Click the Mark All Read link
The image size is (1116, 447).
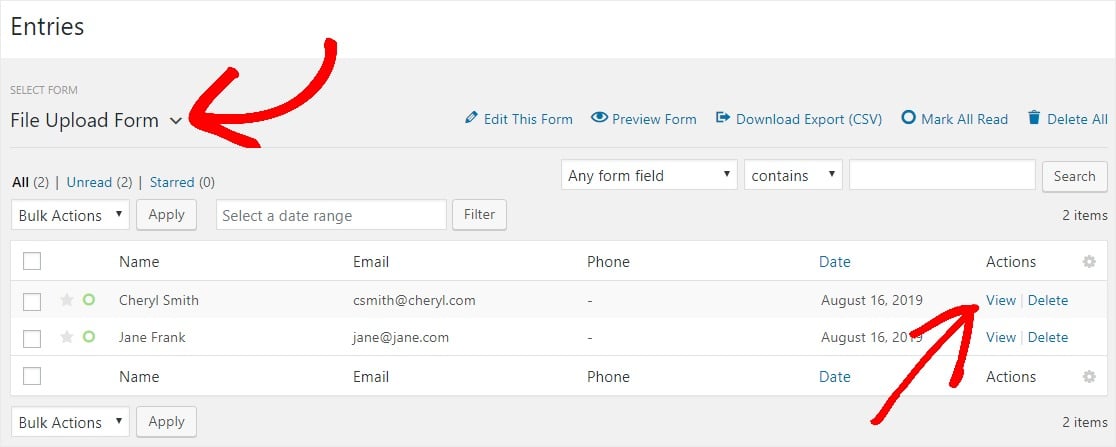pyautogui.click(x=964, y=119)
